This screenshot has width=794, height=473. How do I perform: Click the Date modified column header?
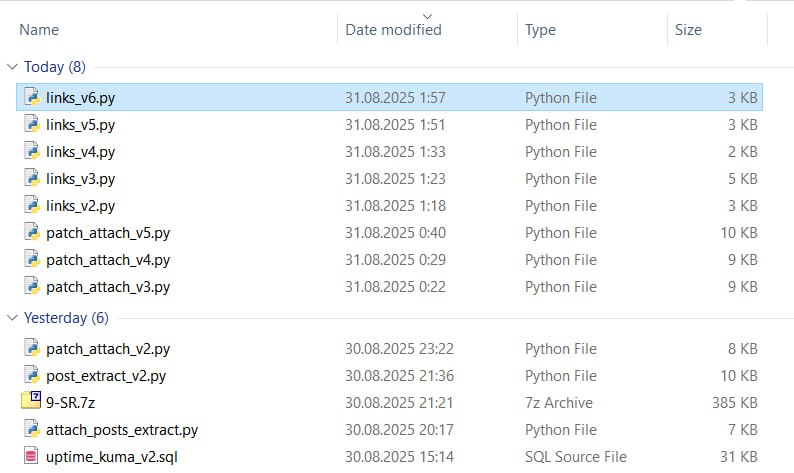[x=393, y=30]
